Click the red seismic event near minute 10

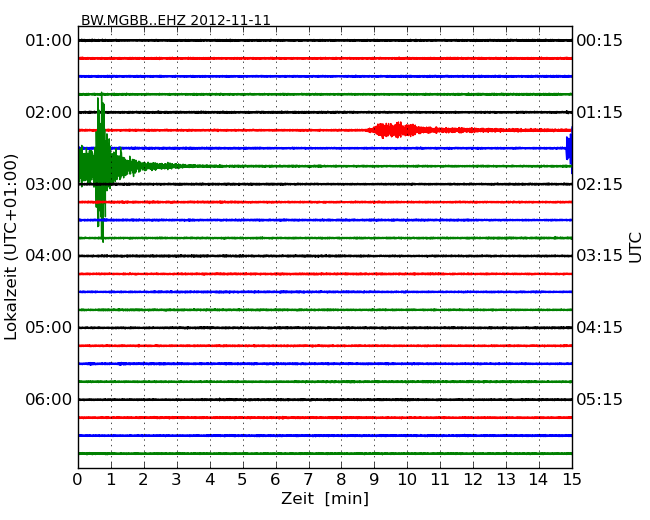point(397,130)
